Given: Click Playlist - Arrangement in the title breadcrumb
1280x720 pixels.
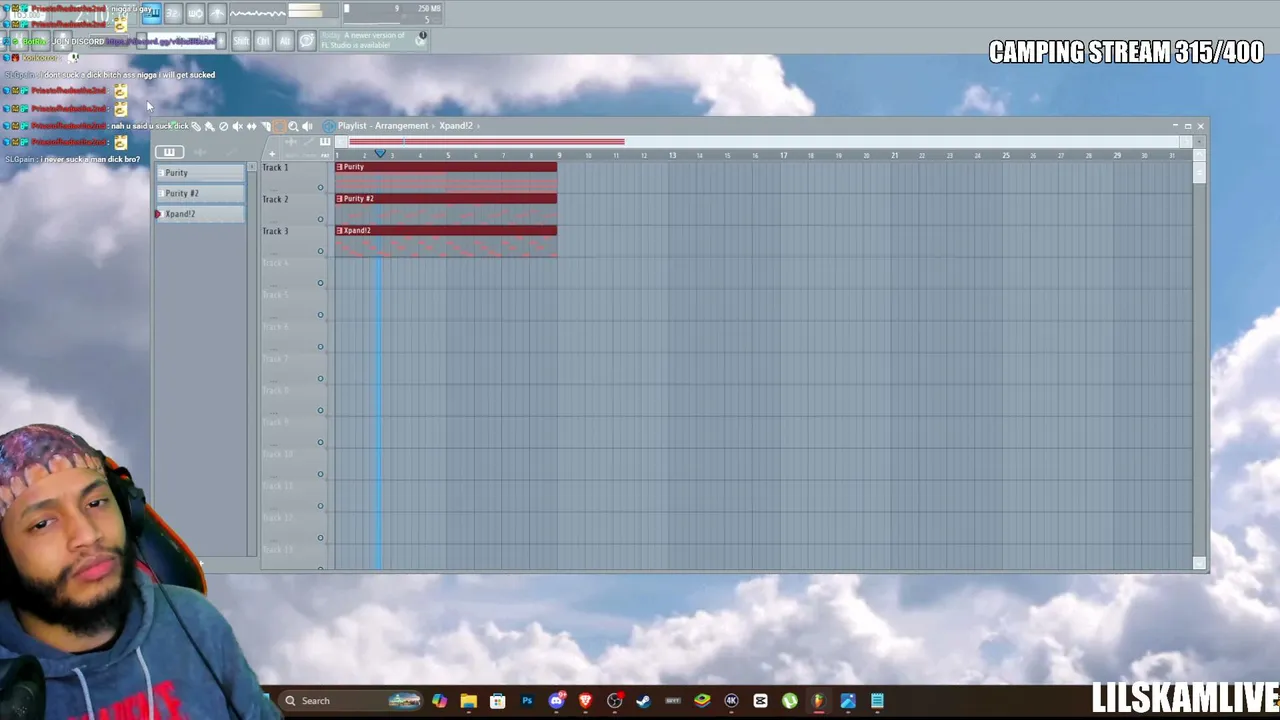Looking at the screenshot, I should (383, 126).
